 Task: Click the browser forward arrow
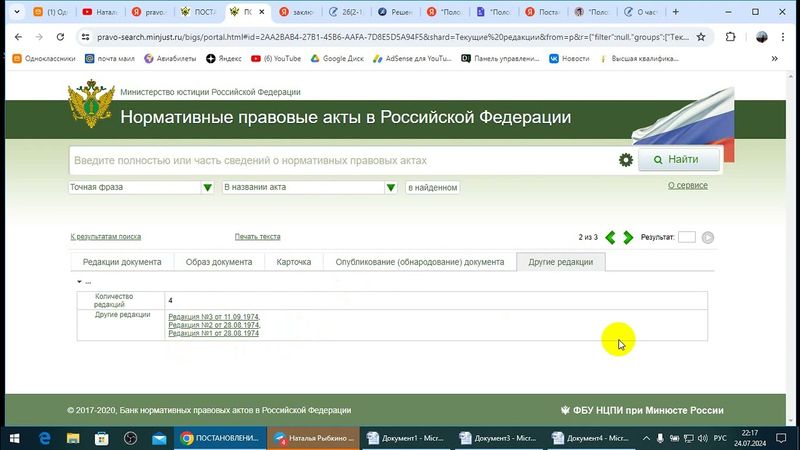pos(39,37)
